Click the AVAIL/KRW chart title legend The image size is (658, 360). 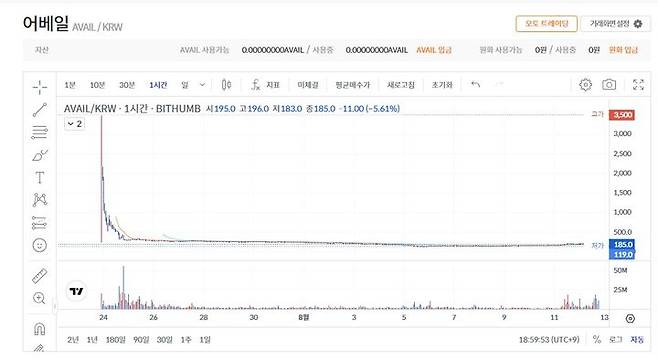[x=132, y=109]
